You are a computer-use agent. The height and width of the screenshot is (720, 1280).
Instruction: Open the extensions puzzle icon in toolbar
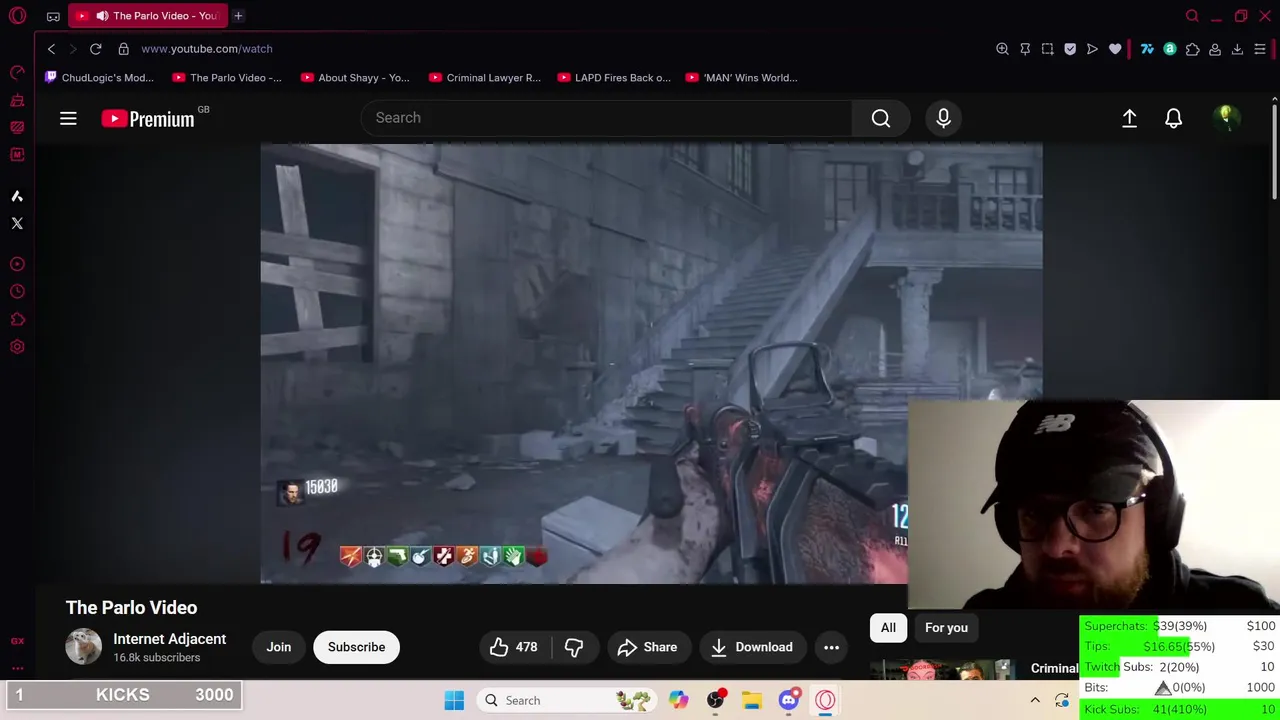(x=1192, y=49)
